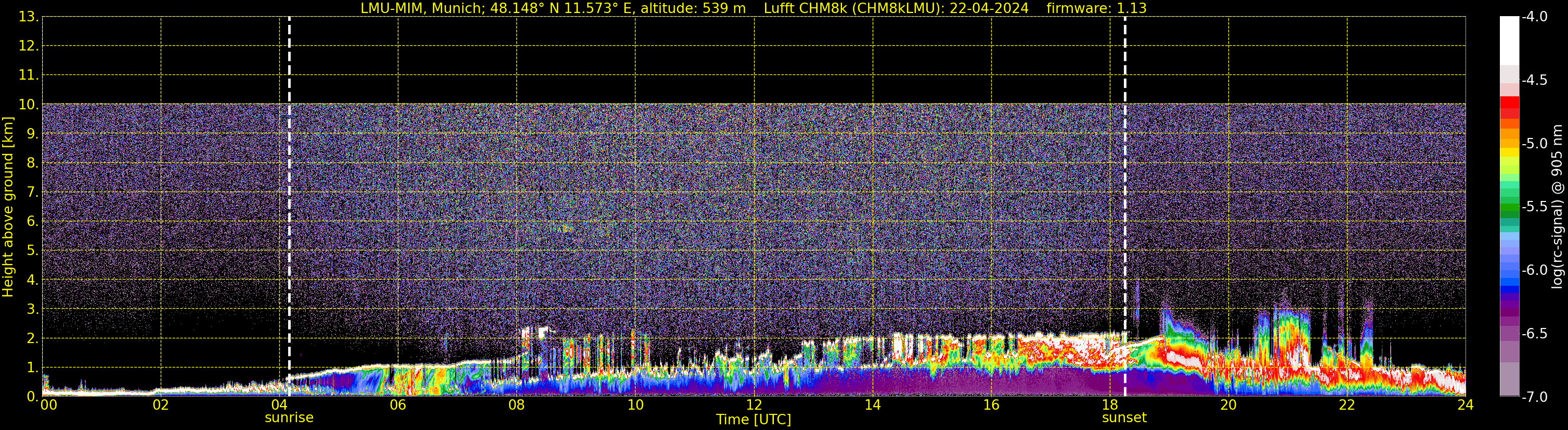Image resolution: width=1568 pixels, height=430 pixels.
Task: Click the 'firmware: 1.13' text in the title
Action: coord(1096,8)
